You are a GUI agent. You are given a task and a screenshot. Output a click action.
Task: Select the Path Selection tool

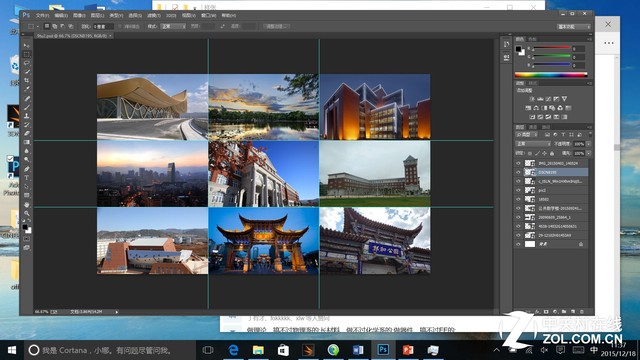coord(27,187)
